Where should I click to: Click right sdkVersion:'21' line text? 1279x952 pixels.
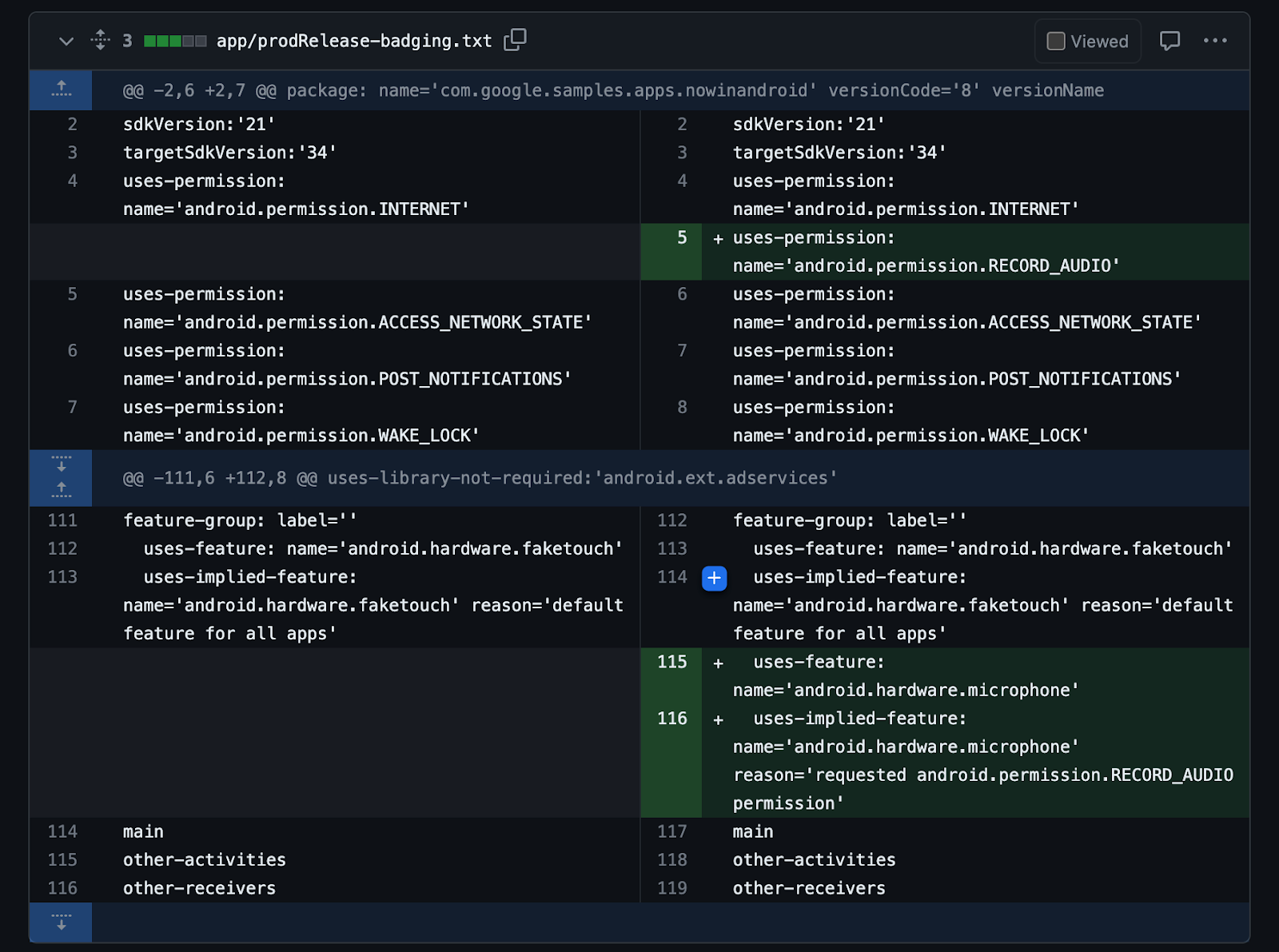[x=809, y=124]
